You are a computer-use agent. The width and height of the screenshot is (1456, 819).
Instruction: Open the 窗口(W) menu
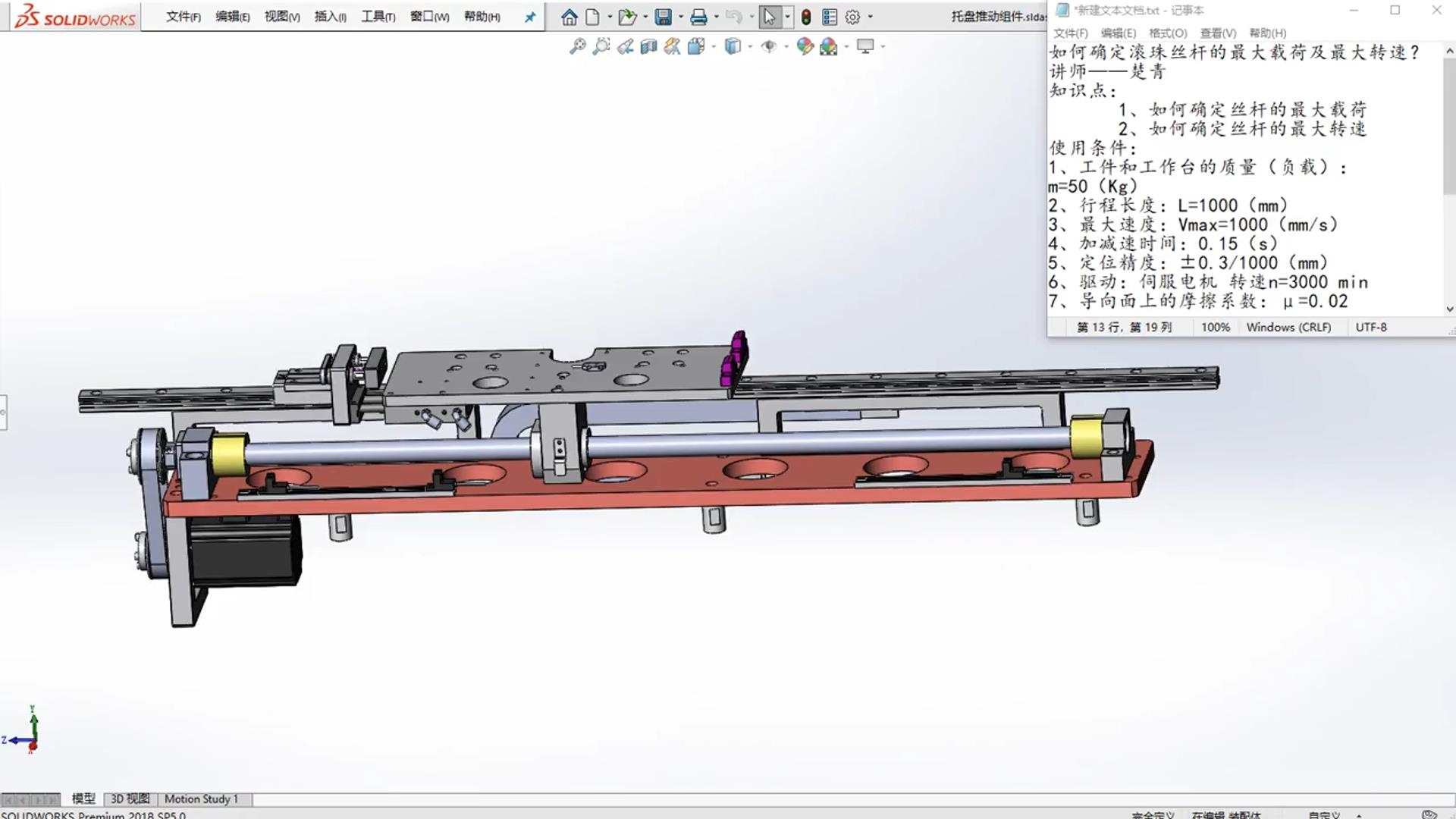(430, 17)
